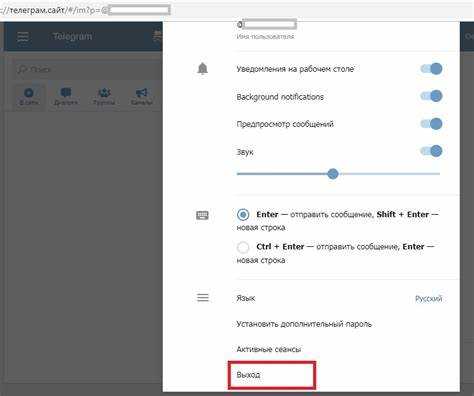Toggle Уведомления на рабочем столе switch

click(431, 69)
